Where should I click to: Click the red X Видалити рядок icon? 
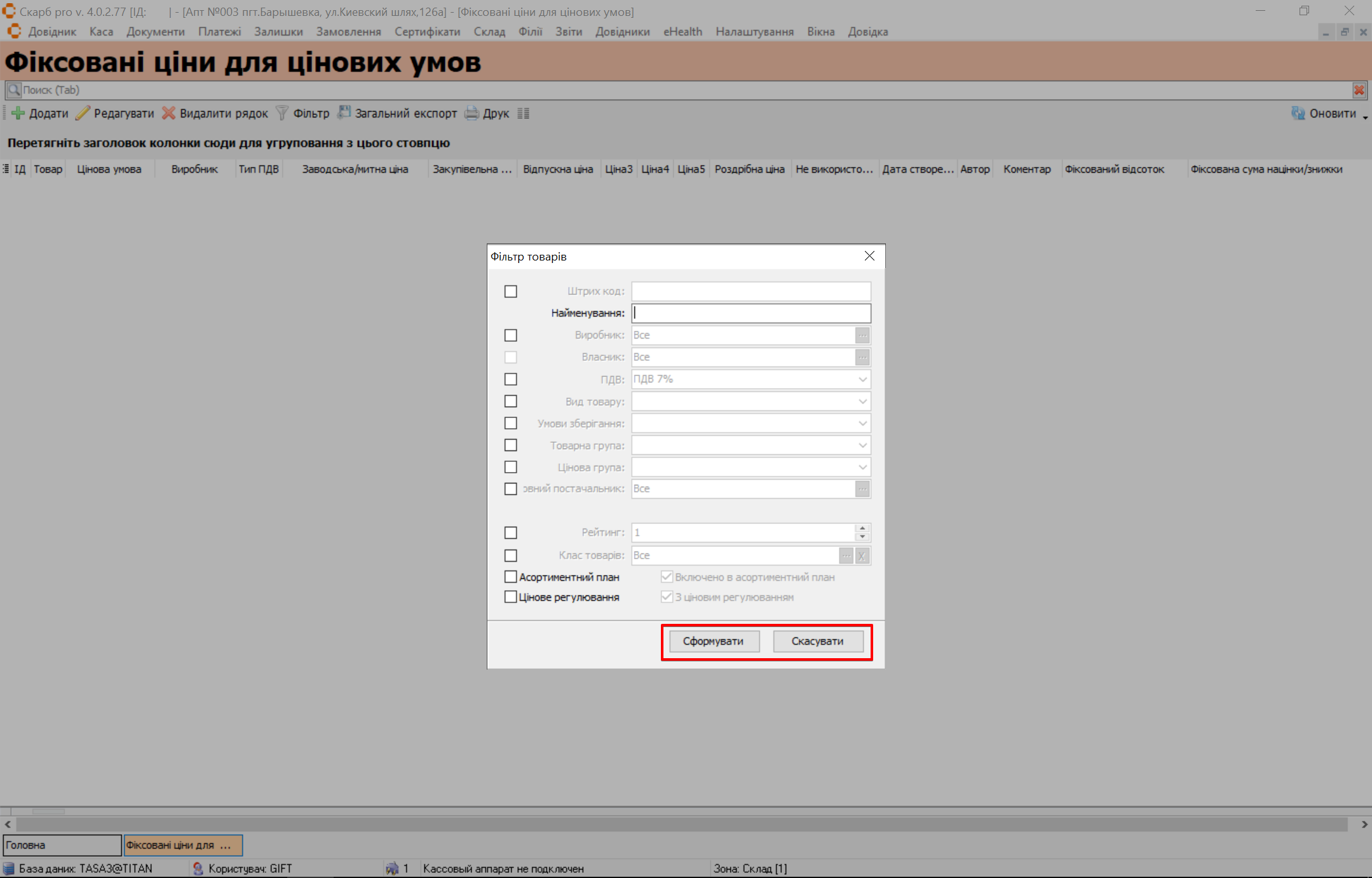click(x=168, y=113)
